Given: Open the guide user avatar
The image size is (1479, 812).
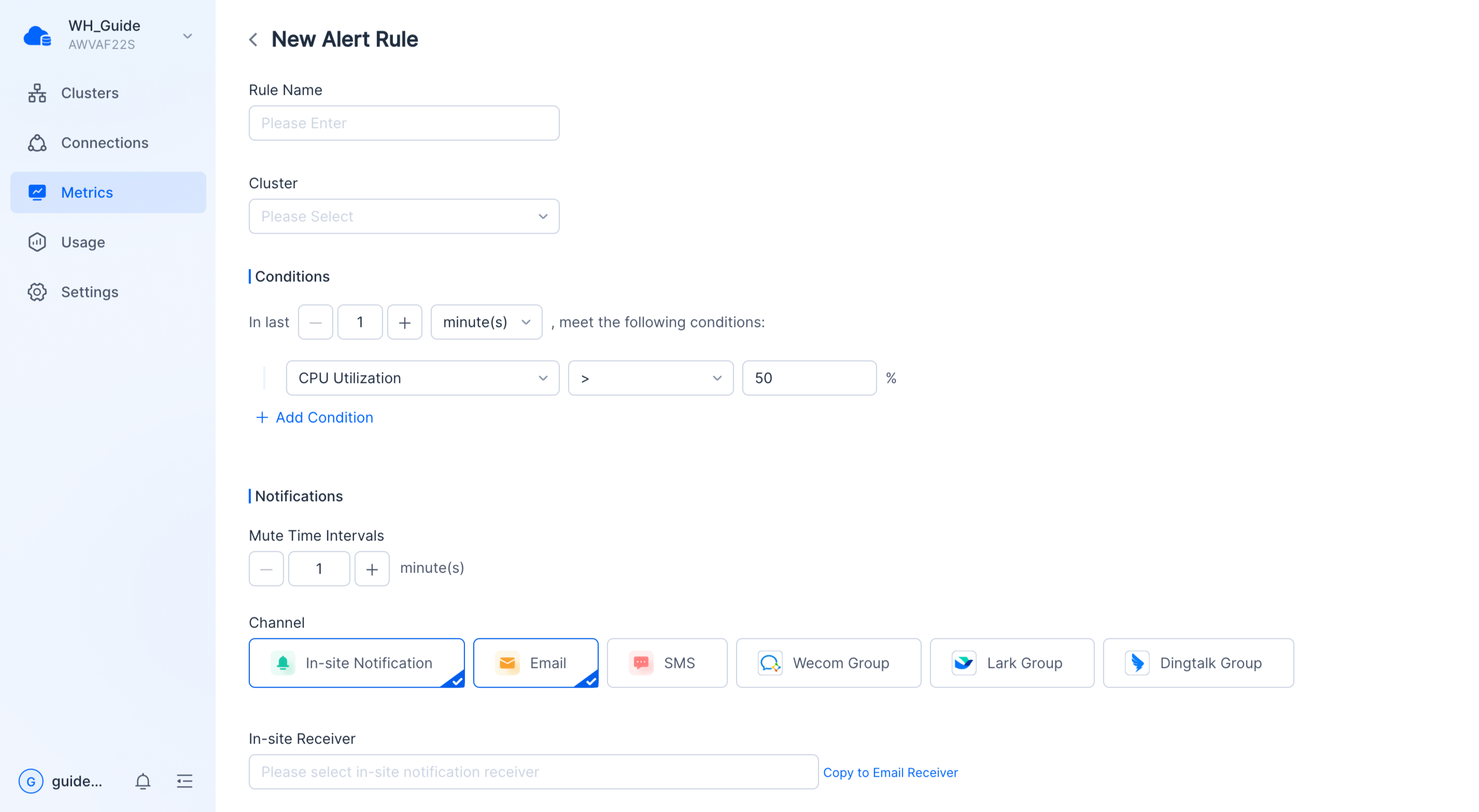Looking at the screenshot, I should (31, 781).
